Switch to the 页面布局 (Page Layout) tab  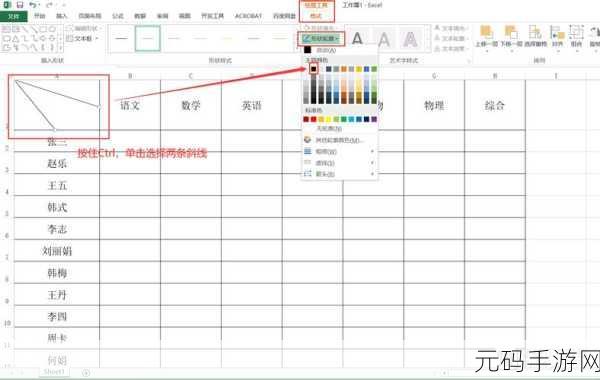90,16
